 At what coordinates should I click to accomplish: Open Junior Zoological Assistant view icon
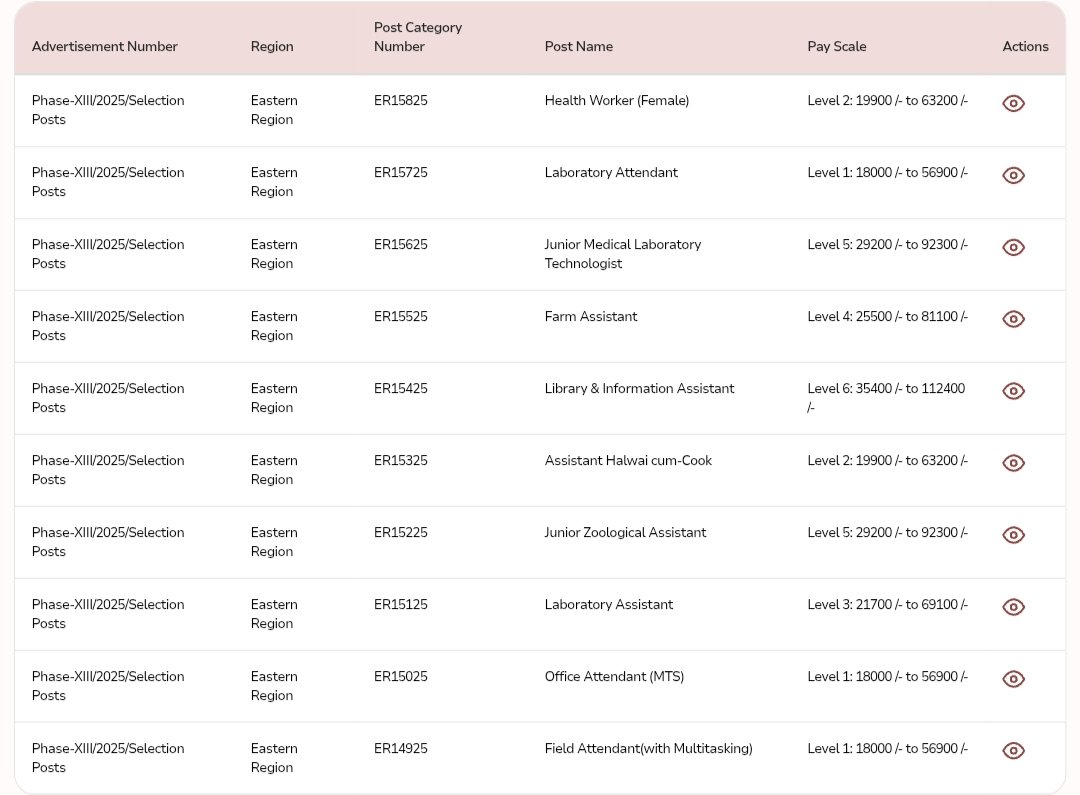tap(1013, 535)
